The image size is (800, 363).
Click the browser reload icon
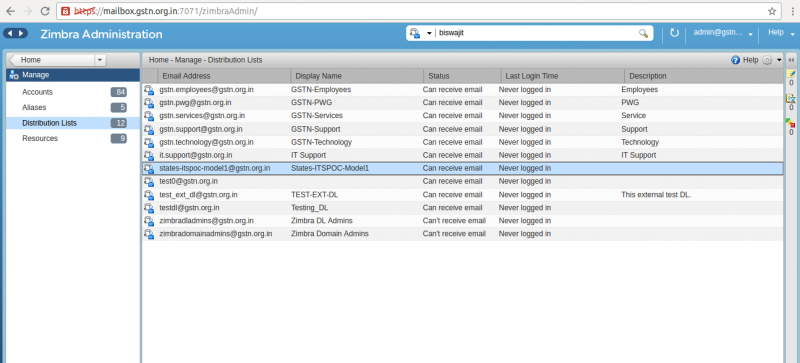[x=45, y=11]
